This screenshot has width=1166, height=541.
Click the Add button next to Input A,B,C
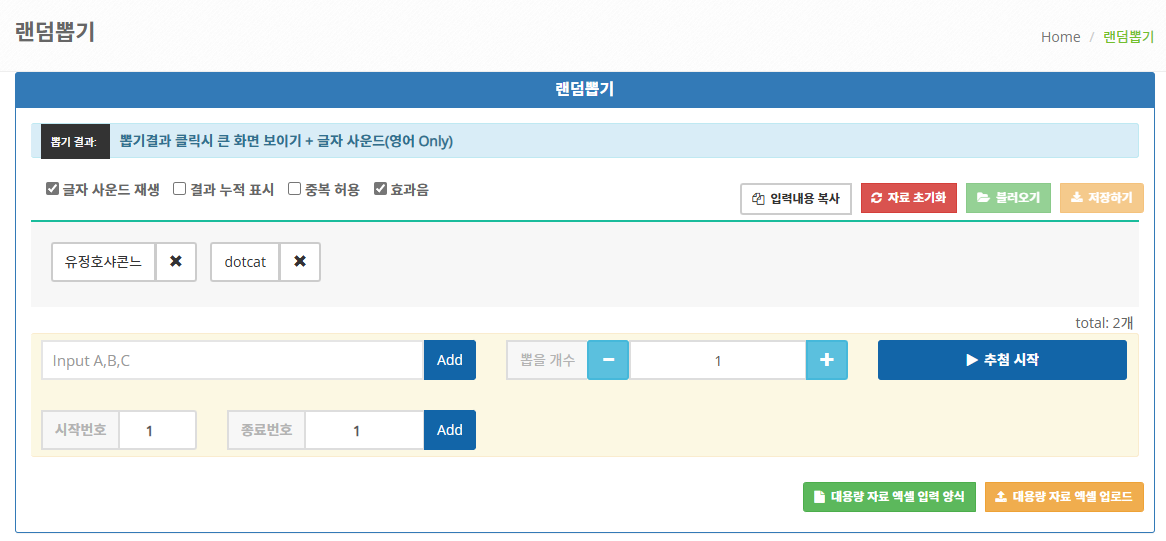tap(450, 360)
